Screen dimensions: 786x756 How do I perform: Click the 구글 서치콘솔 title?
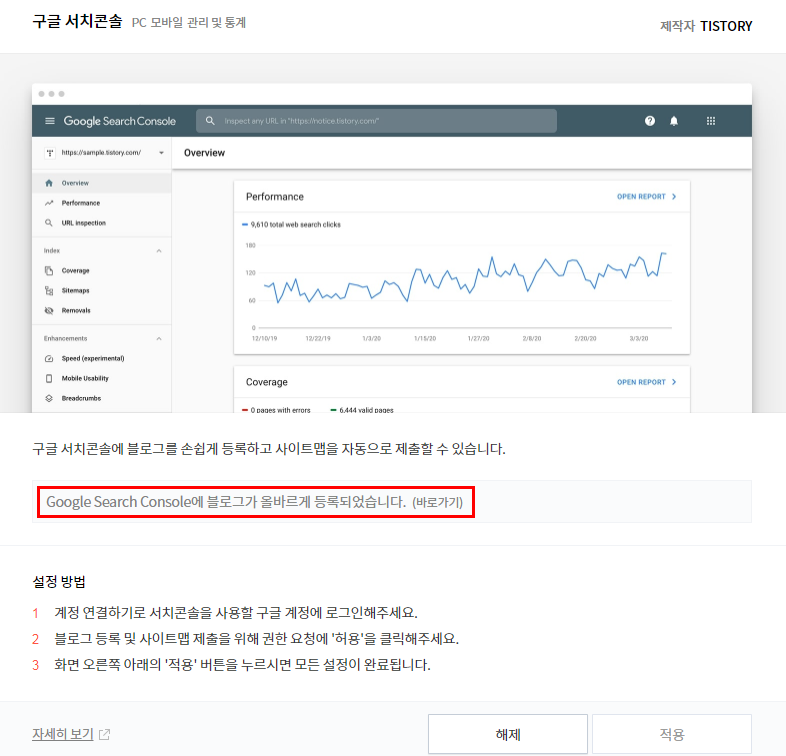coord(77,22)
